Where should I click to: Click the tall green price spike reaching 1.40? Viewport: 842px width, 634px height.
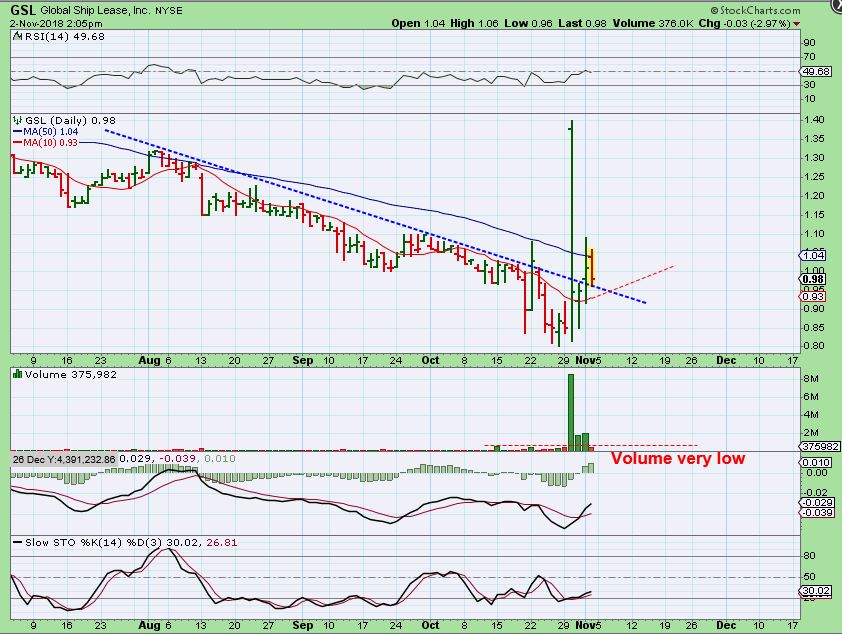(572, 231)
